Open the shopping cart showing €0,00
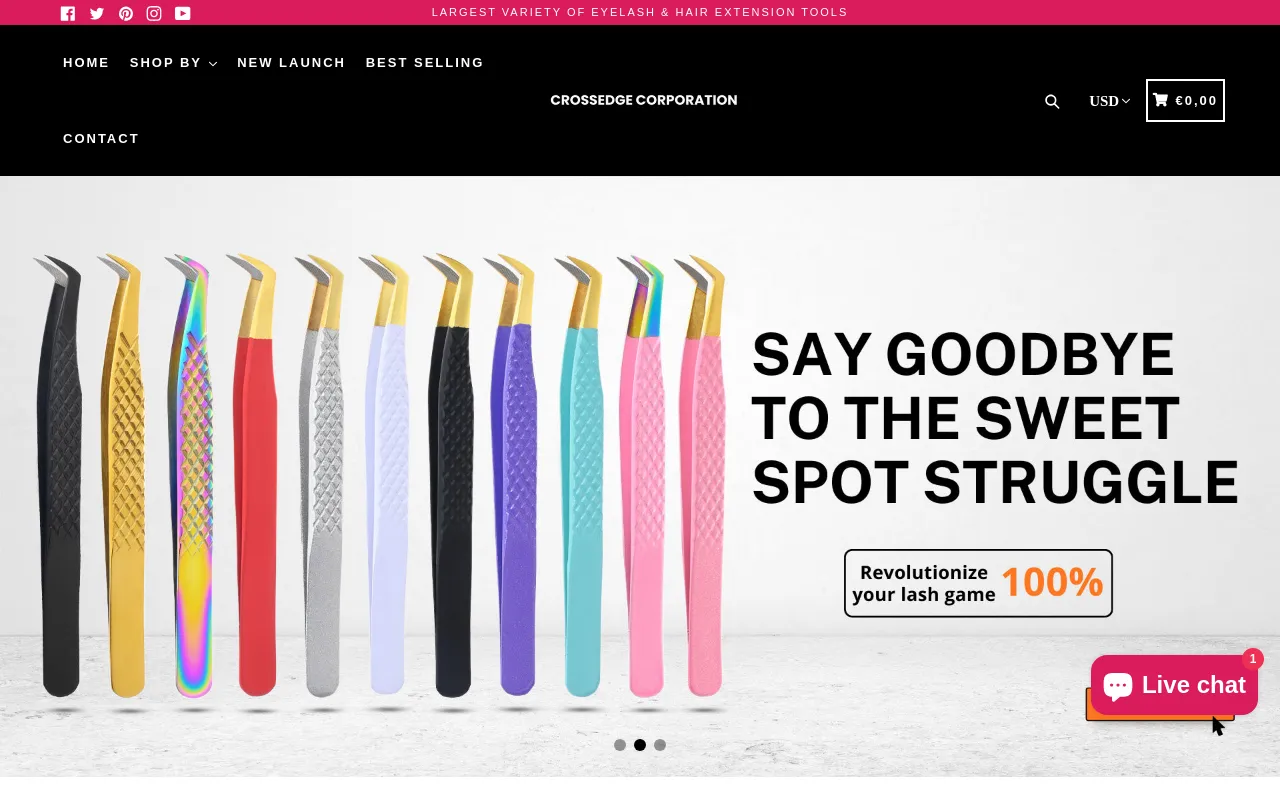This screenshot has width=1280, height=800. tap(1185, 100)
